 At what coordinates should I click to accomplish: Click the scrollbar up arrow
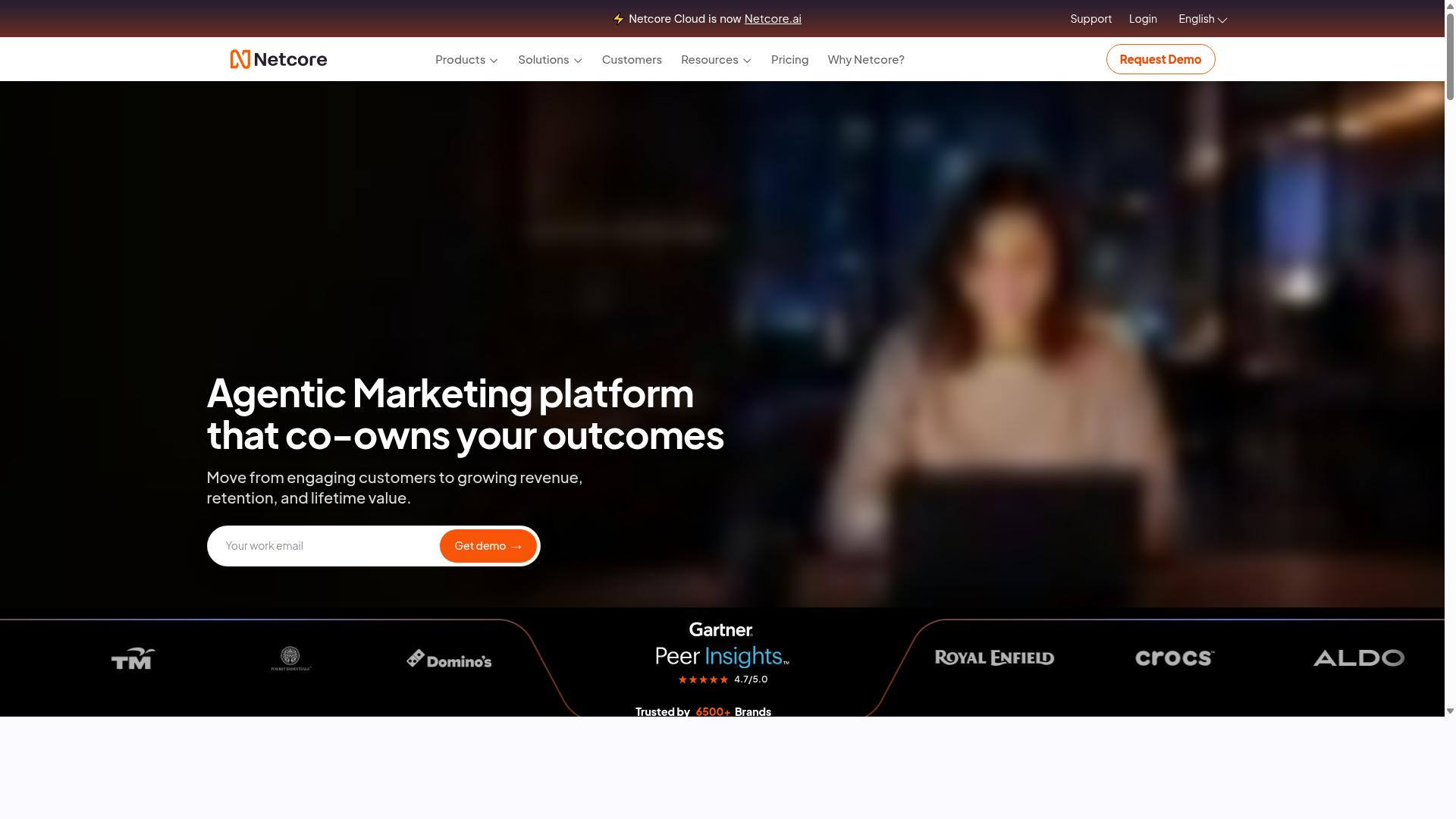tap(1450, 5)
